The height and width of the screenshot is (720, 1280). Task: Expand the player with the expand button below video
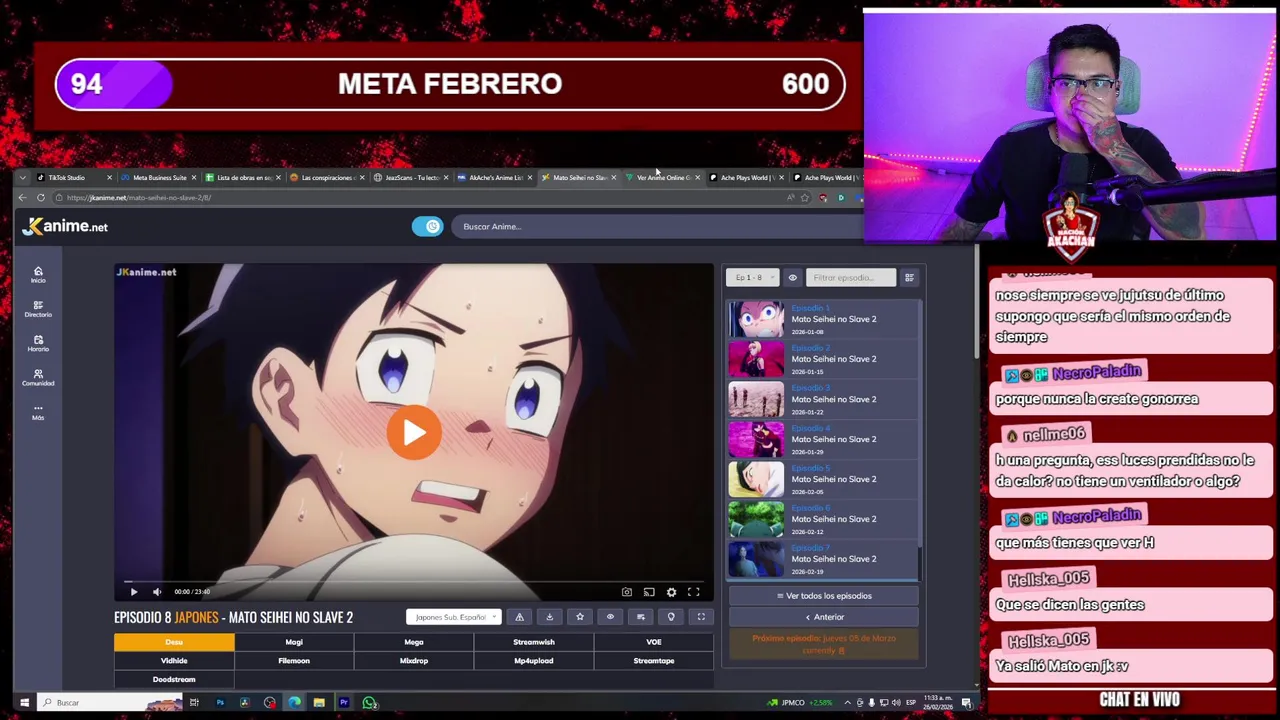coord(701,617)
